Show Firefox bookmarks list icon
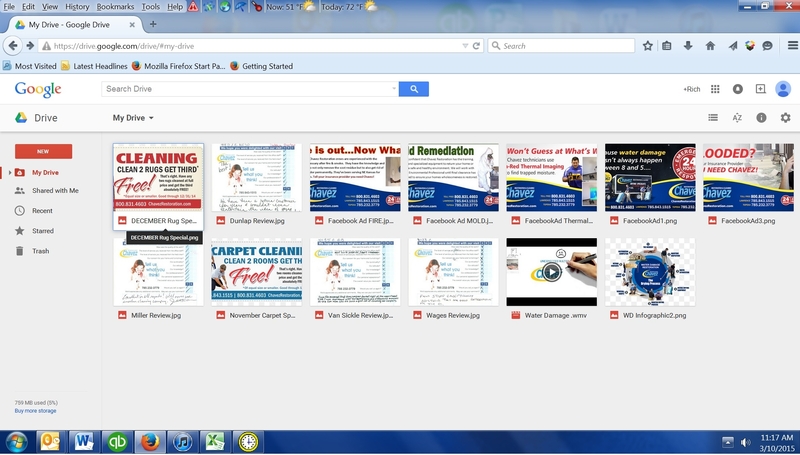The image size is (800, 455). pyautogui.click(x=667, y=46)
